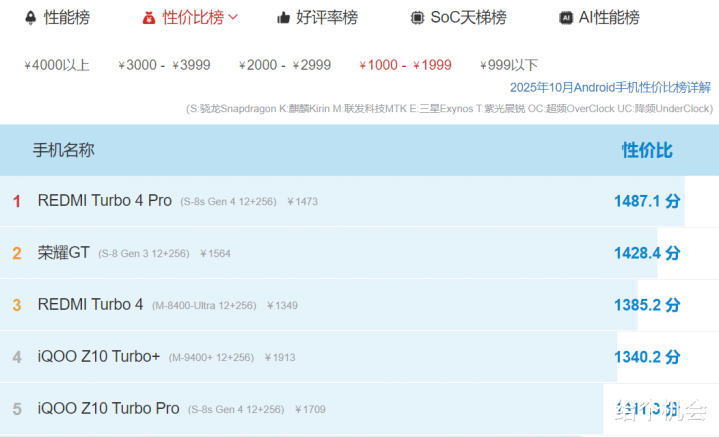Click the 1385.2 分 score

point(647,304)
